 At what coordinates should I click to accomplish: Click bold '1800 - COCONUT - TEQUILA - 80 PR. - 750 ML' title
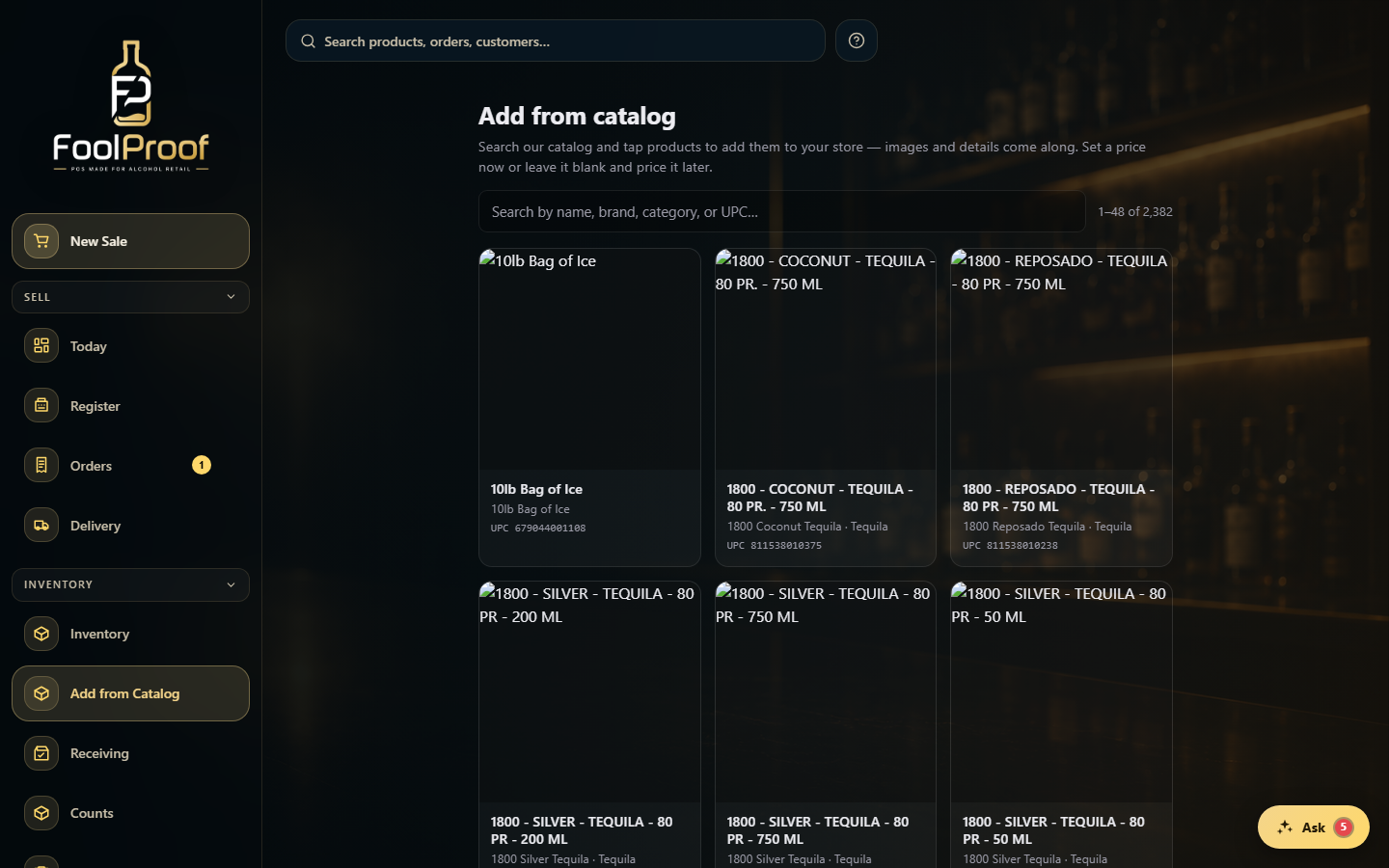(820, 498)
